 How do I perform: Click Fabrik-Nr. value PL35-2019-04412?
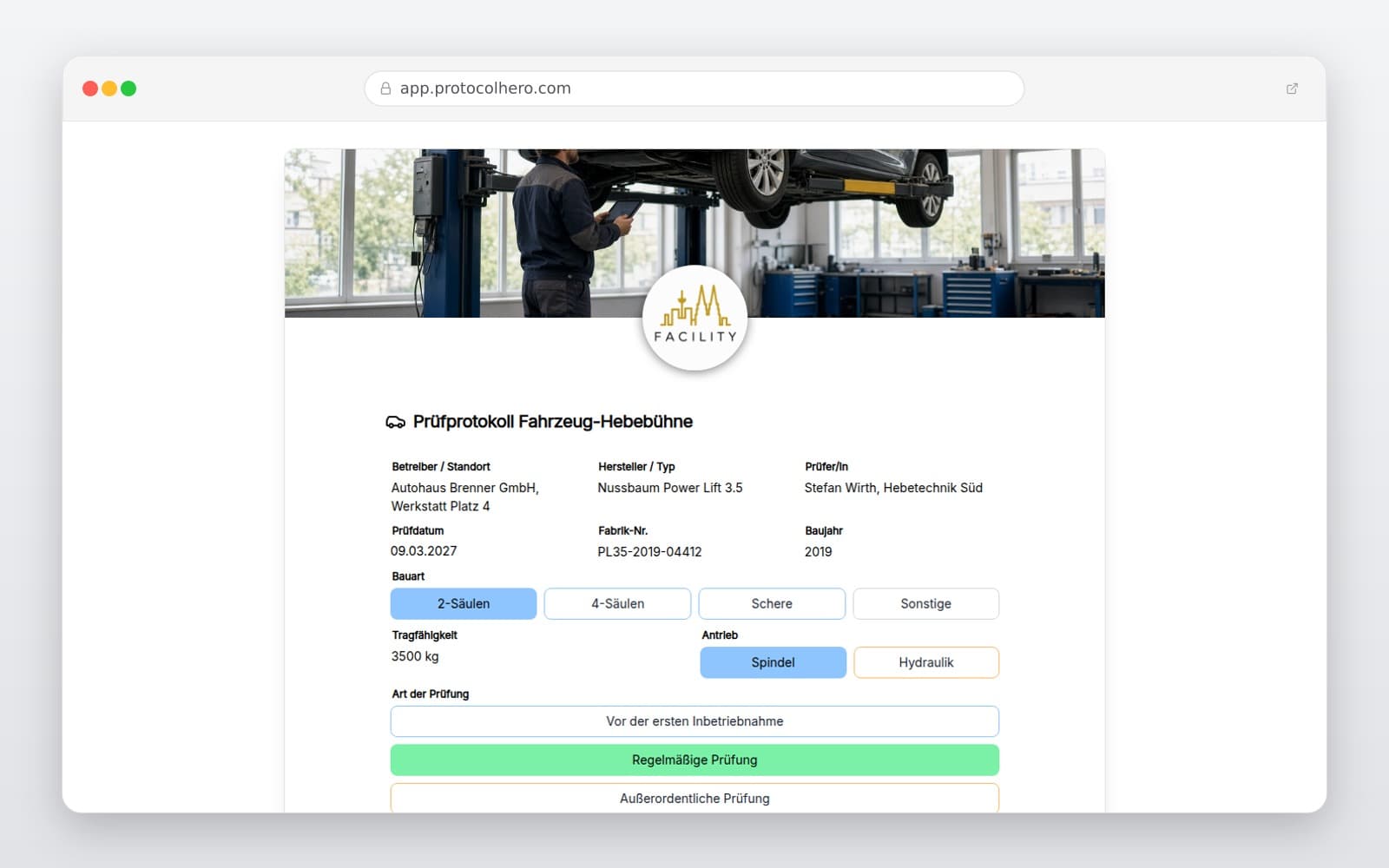click(649, 552)
